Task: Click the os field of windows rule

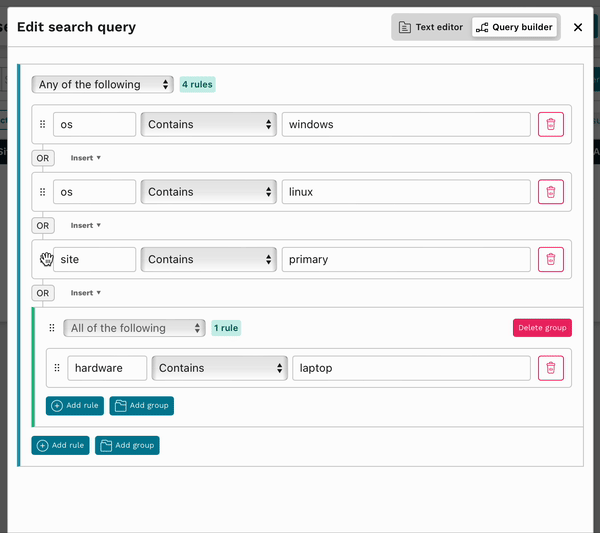Action: (x=95, y=124)
